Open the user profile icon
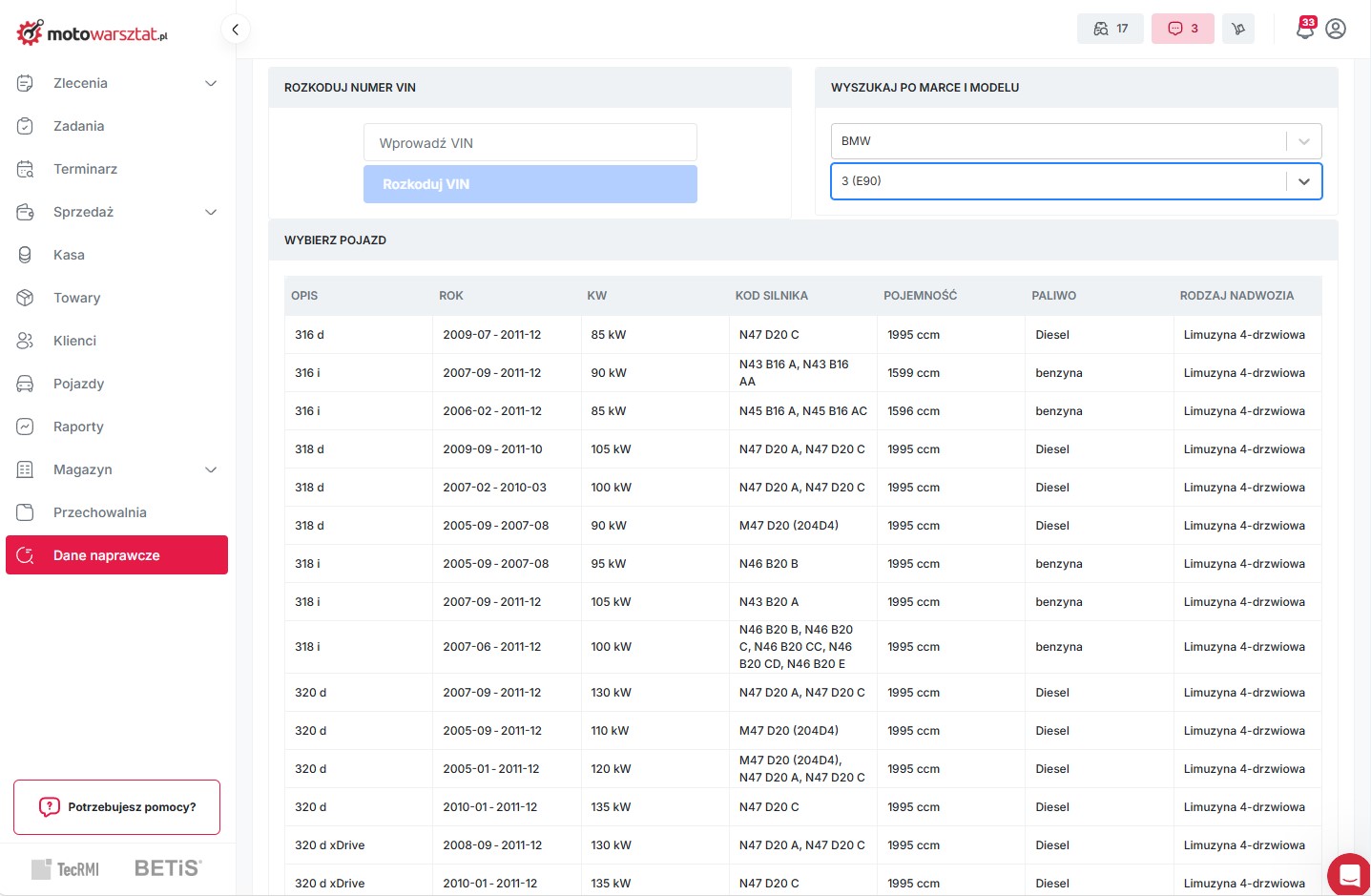The image size is (1371, 896). (1336, 29)
